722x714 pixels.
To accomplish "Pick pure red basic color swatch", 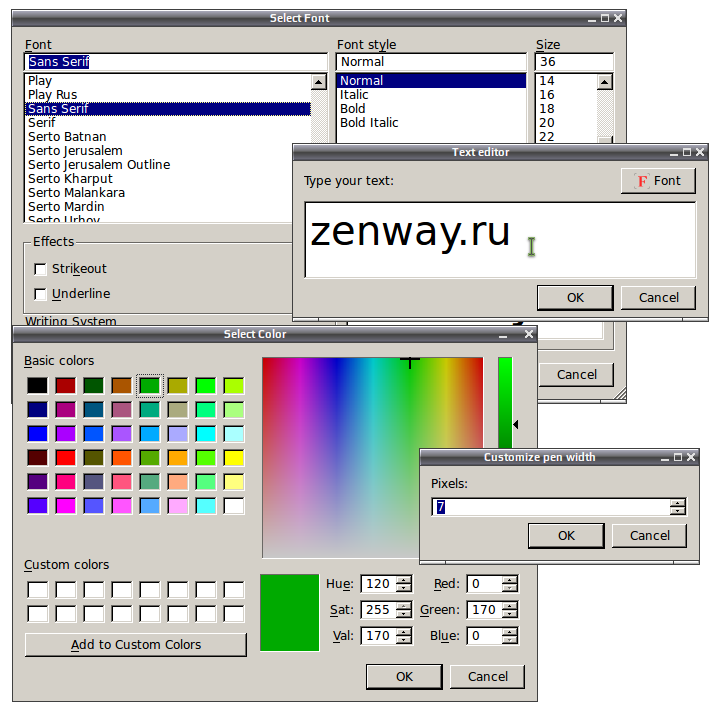I will (65, 458).
